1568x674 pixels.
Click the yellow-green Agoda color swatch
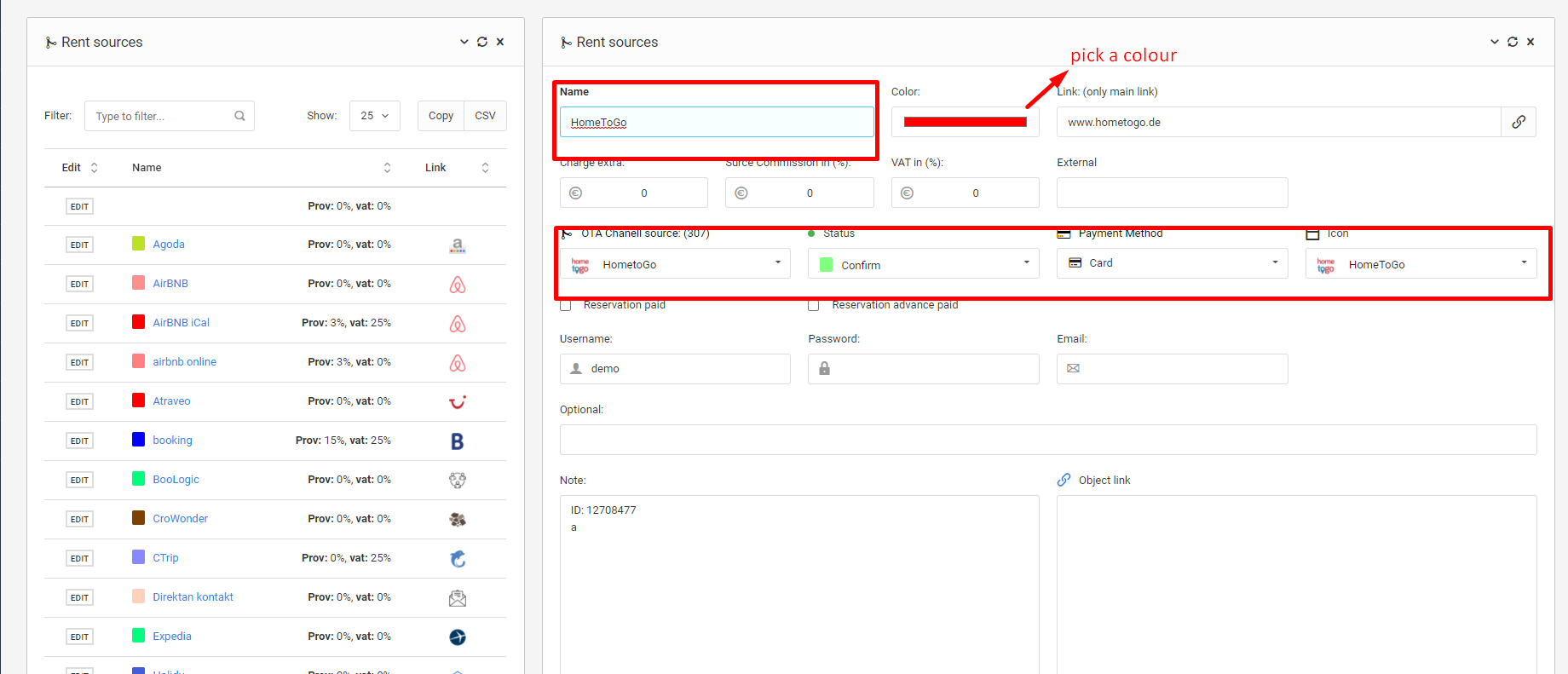tap(138, 244)
